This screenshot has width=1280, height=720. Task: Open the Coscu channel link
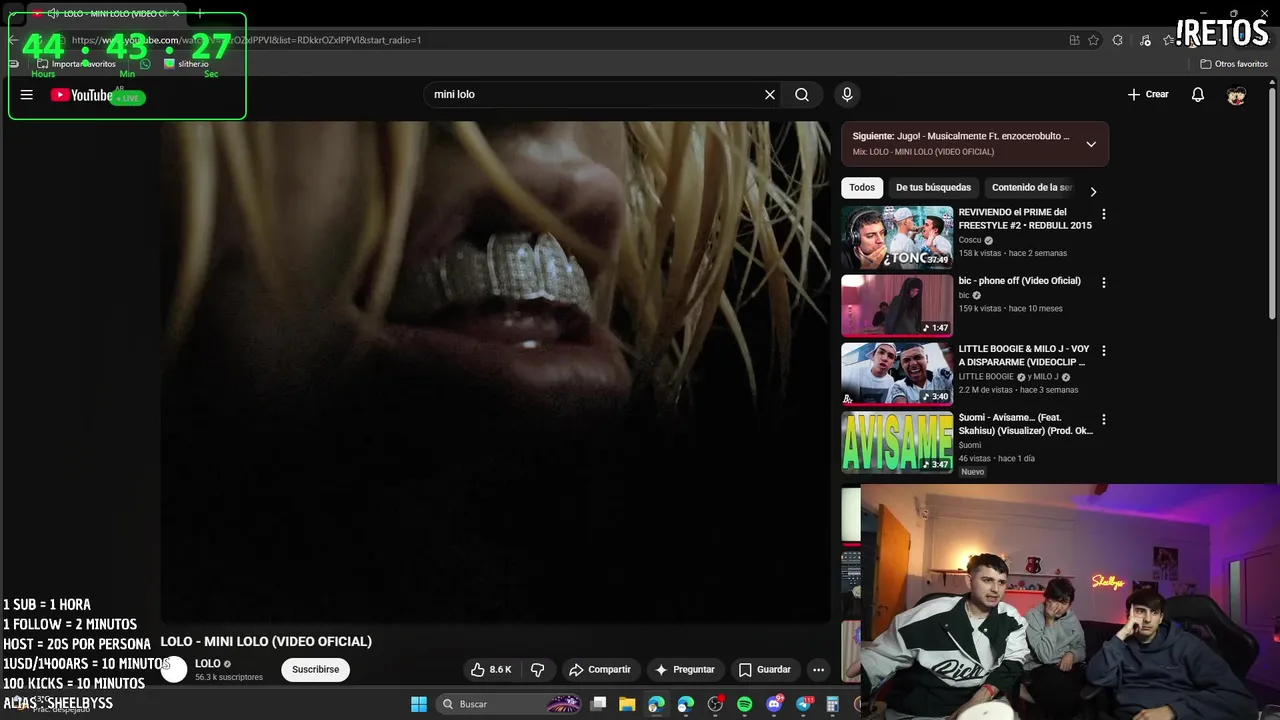tap(970, 240)
